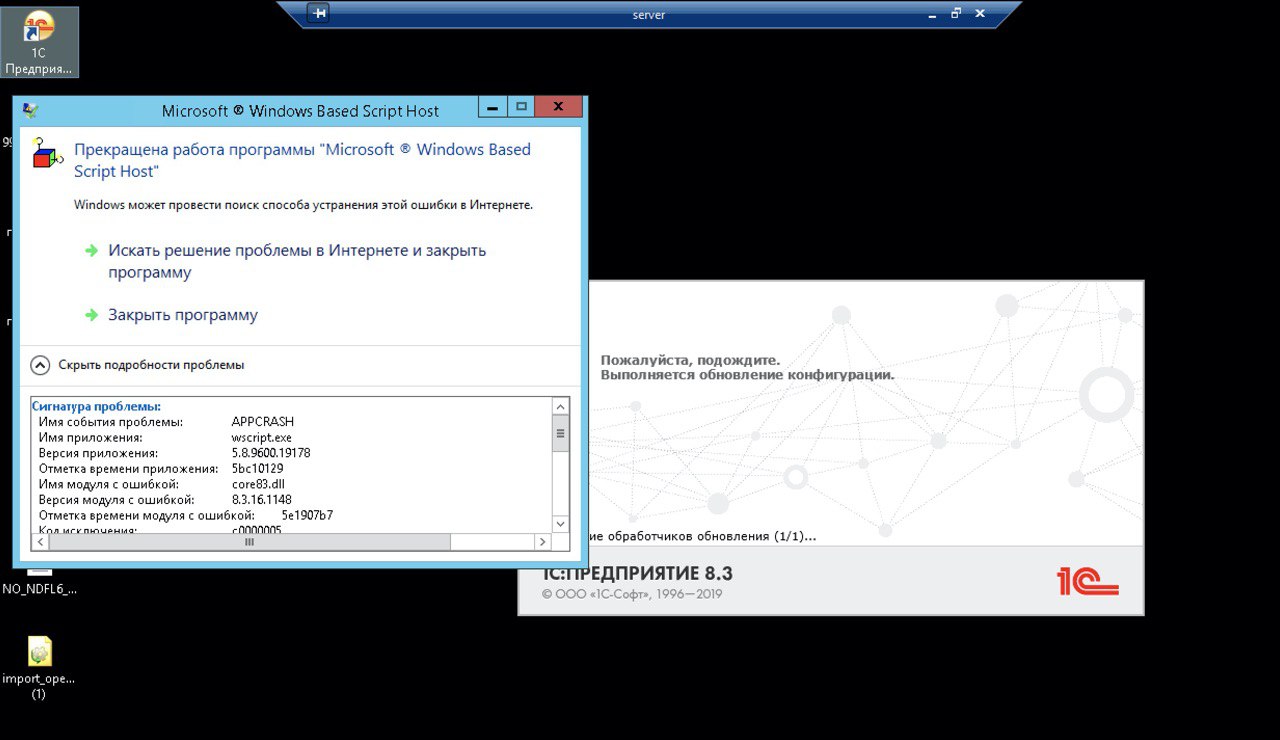Pin the server remote connection bar

click(319, 13)
